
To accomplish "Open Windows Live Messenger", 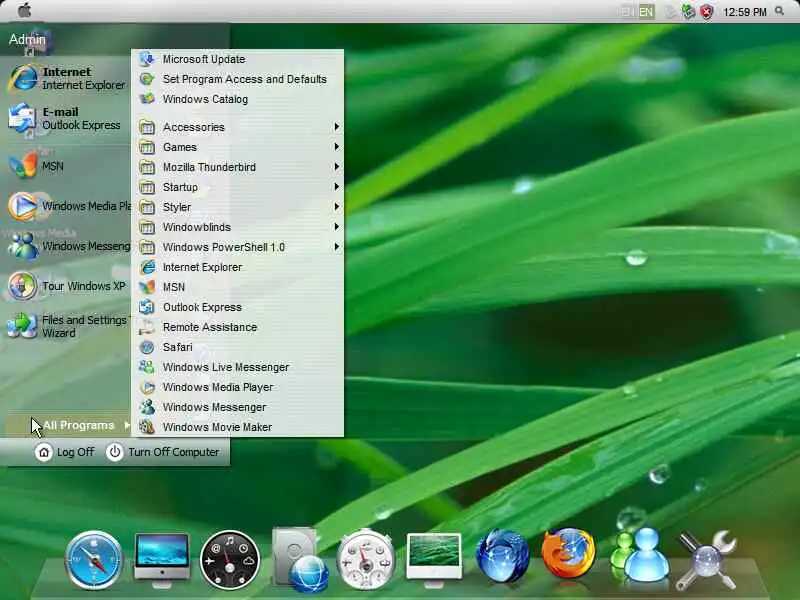I will pyautogui.click(x=238, y=367).
